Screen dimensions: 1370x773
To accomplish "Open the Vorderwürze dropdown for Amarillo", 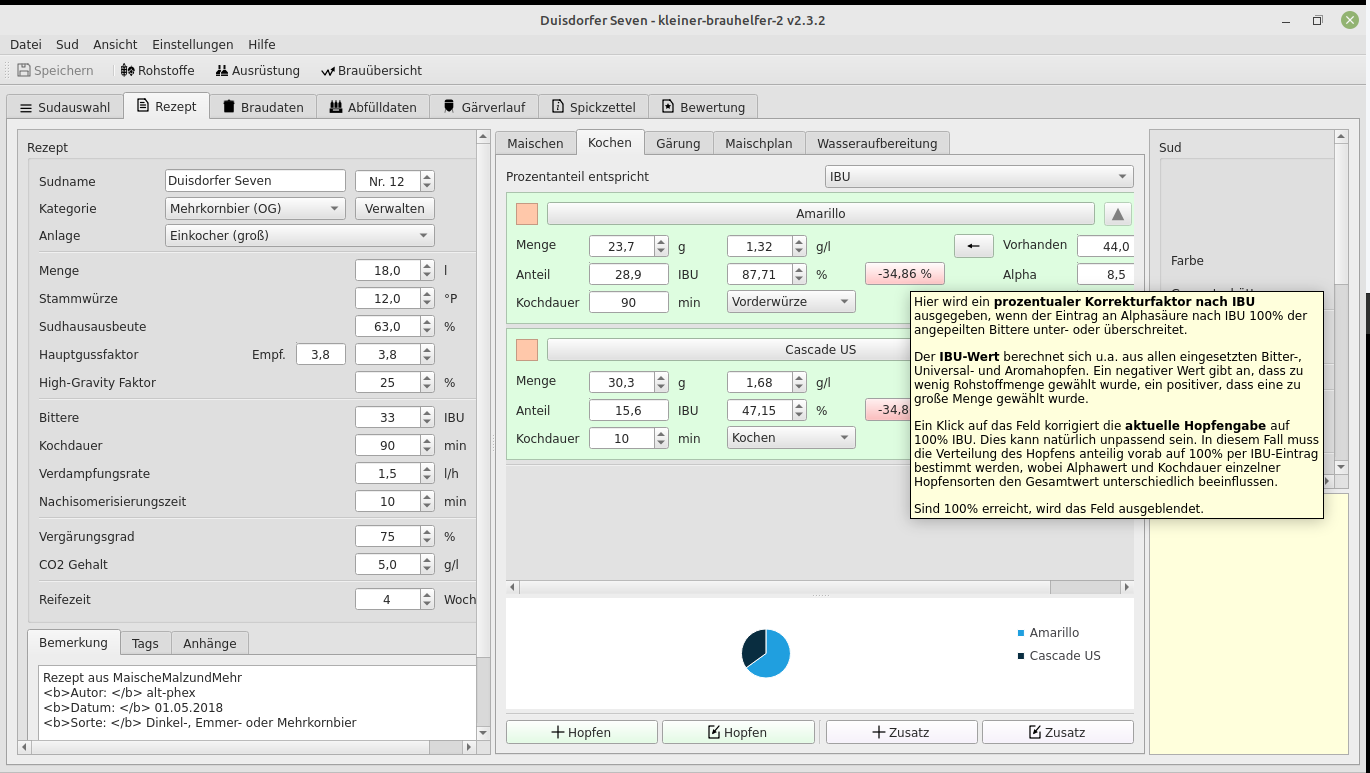I will pos(790,302).
